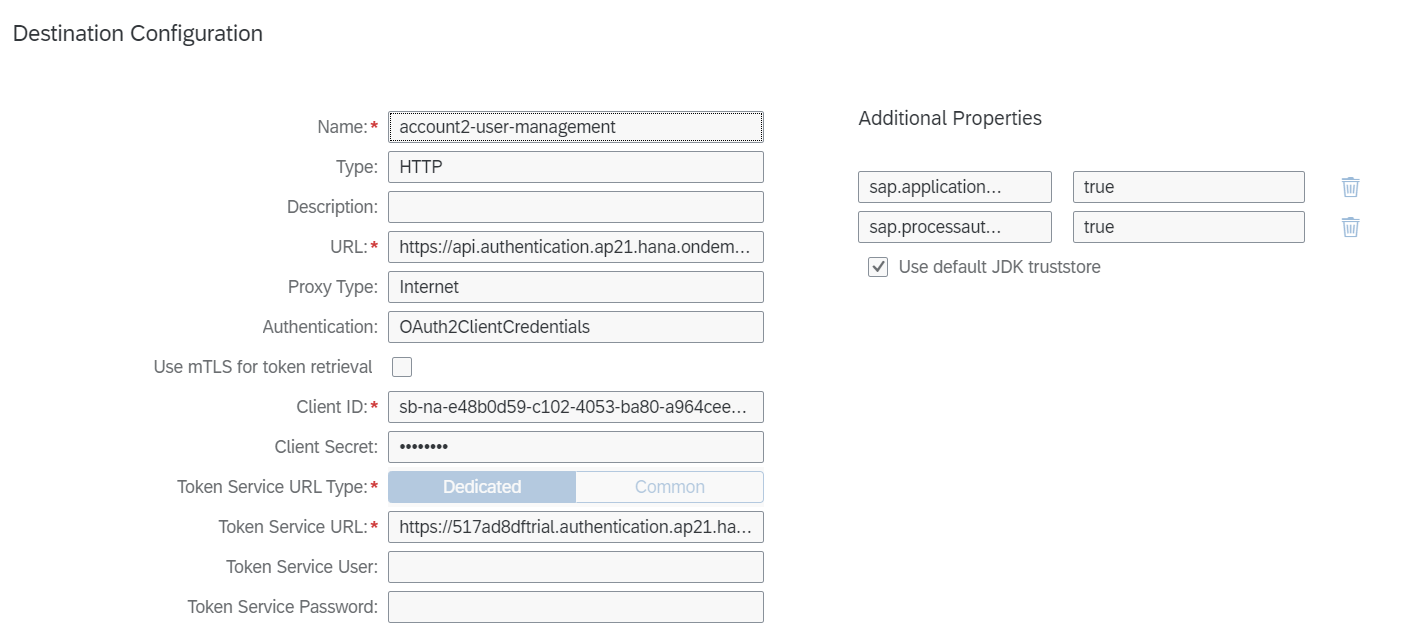This screenshot has height=640, width=1411.
Task: Focus the Client ID input field
Action: (575, 407)
